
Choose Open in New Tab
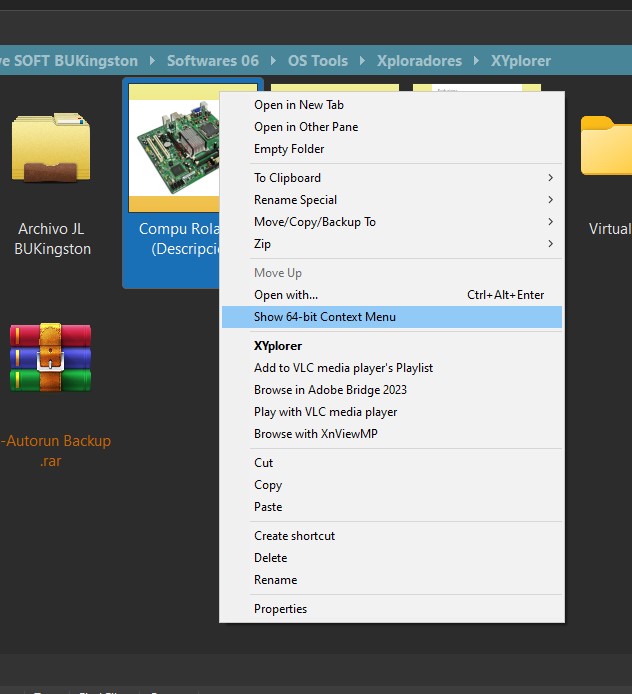pyautogui.click(x=299, y=105)
